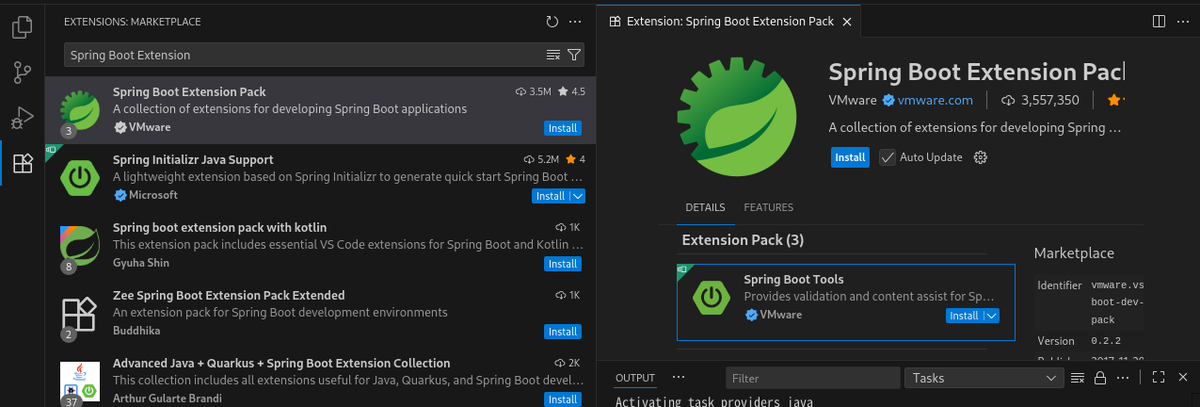Screen dimensions: 1200x407
Task: Select the OUTPUT panel tab
Action: point(635,378)
